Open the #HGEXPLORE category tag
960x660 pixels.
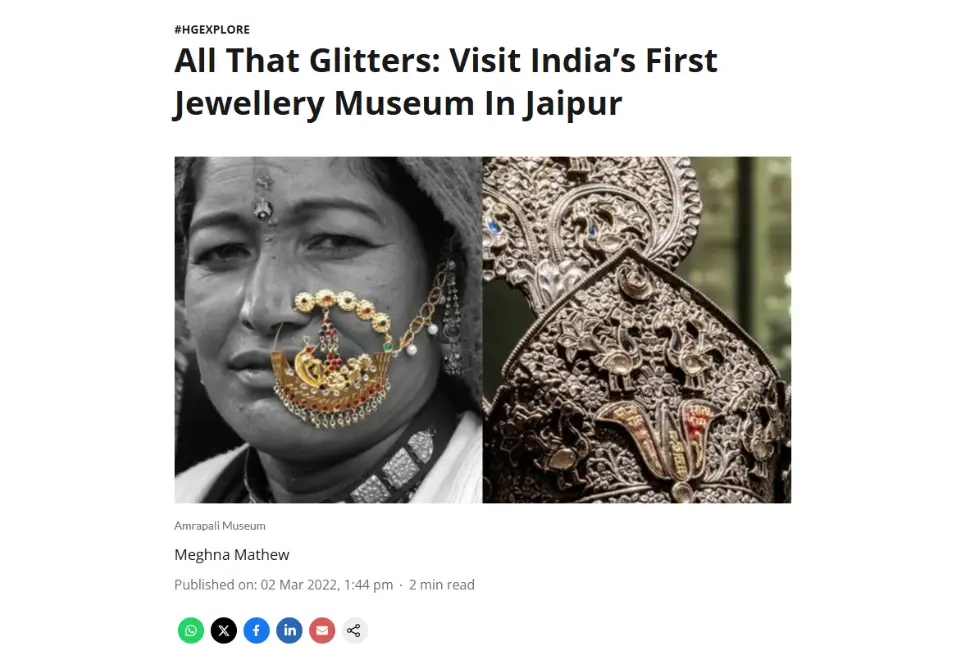tap(212, 29)
